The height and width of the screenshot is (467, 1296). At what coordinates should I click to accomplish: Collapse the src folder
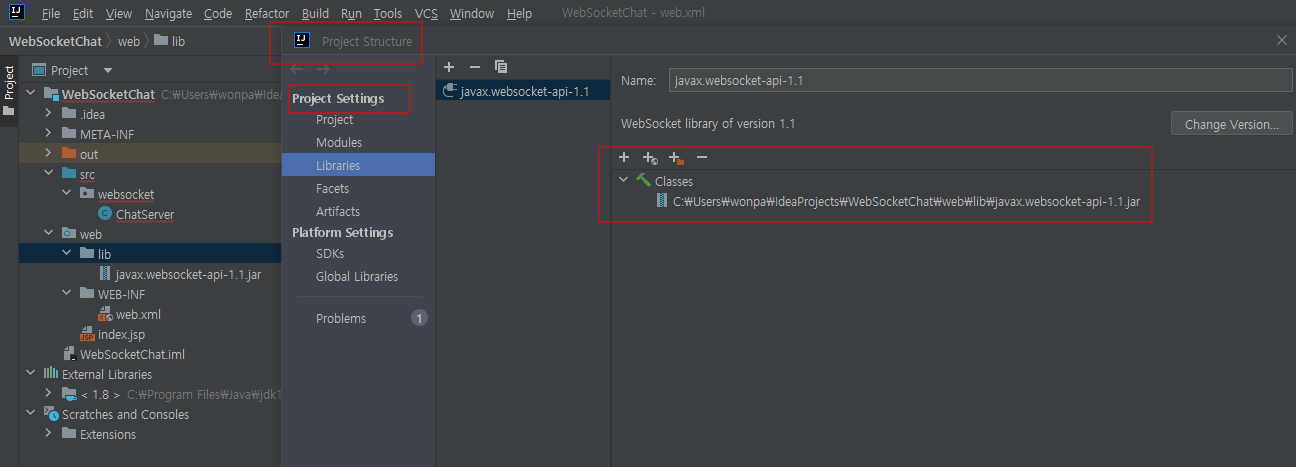pos(49,174)
